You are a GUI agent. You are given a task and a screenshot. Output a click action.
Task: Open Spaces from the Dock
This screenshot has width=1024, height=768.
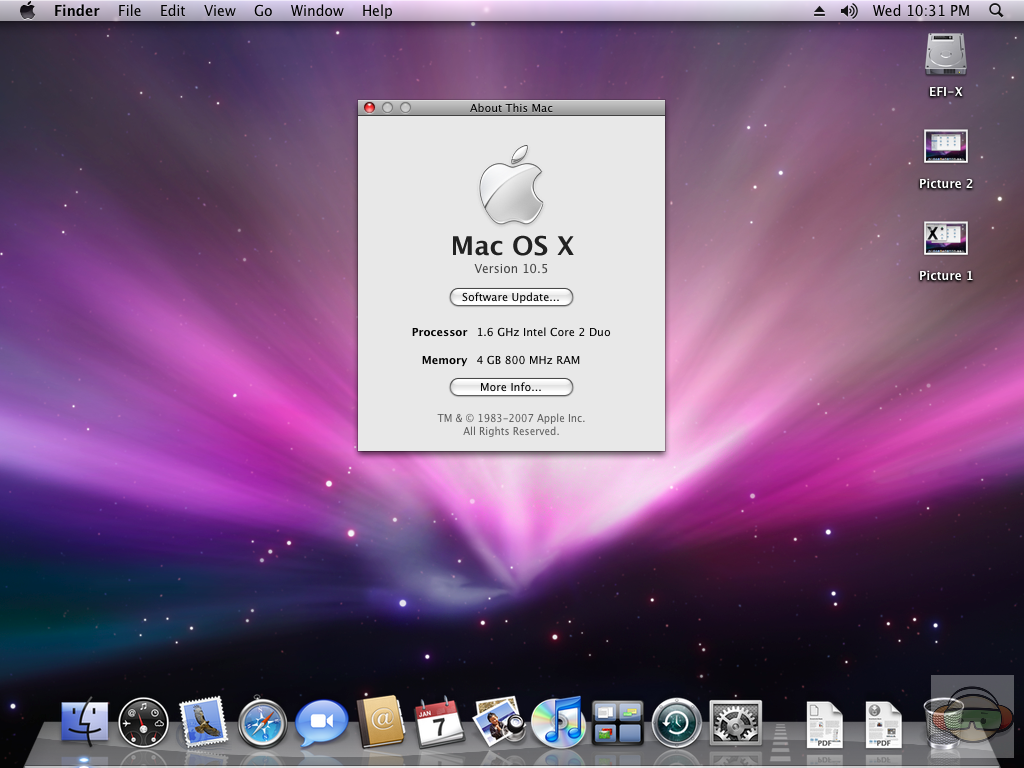(x=617, y=722)
